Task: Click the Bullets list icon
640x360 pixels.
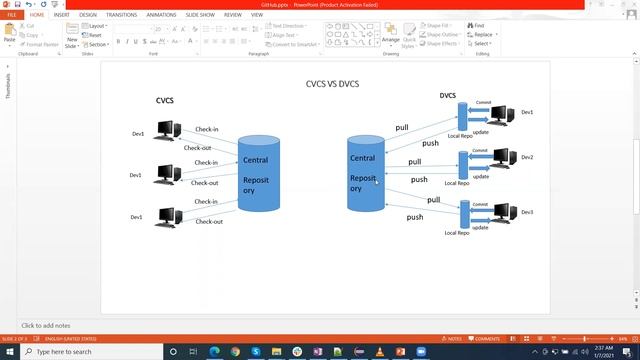Action: (207, 29)
